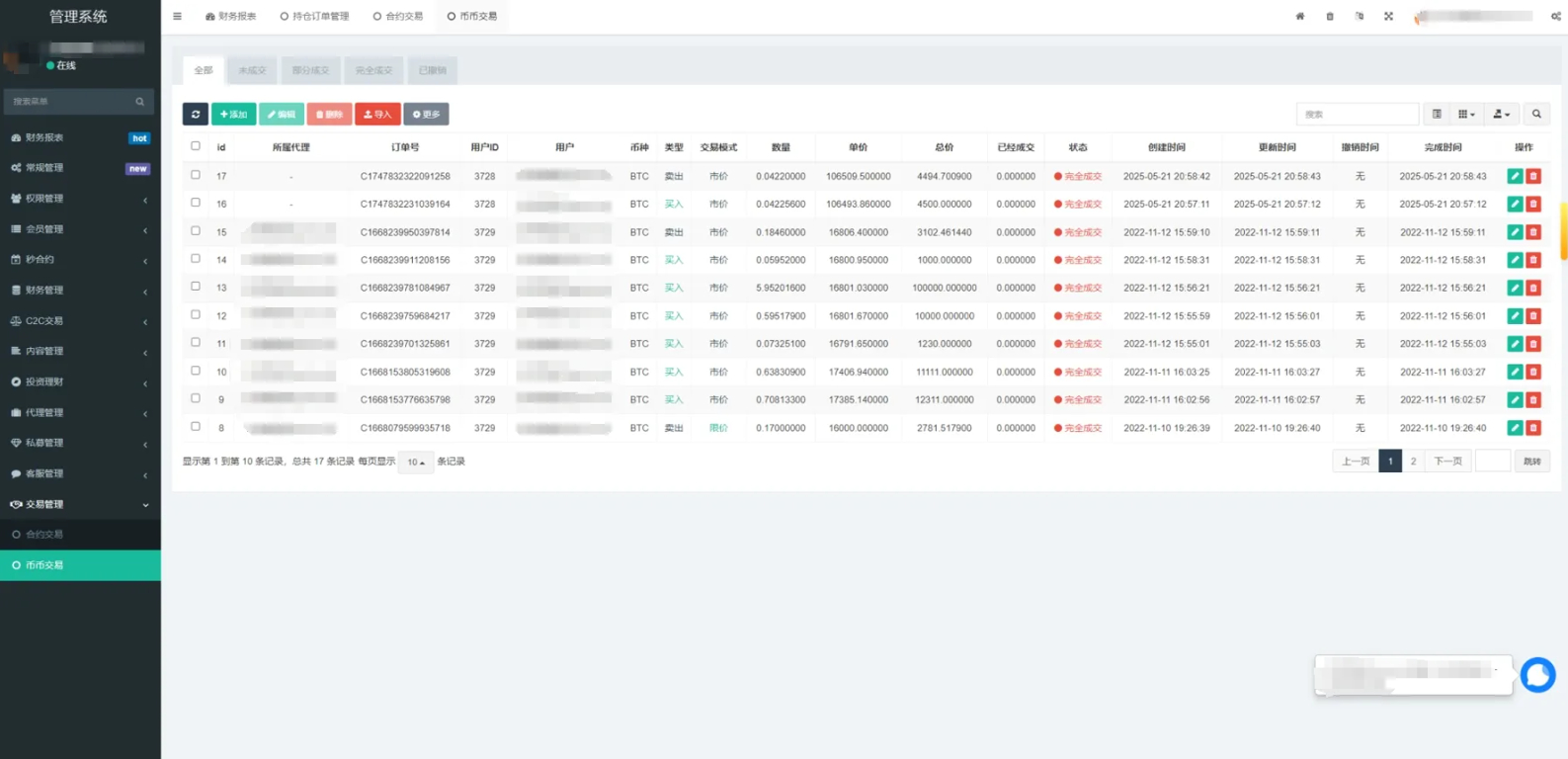Click the settings gears icon top right
The image size is (1568, 759).
click(1555, 16)
